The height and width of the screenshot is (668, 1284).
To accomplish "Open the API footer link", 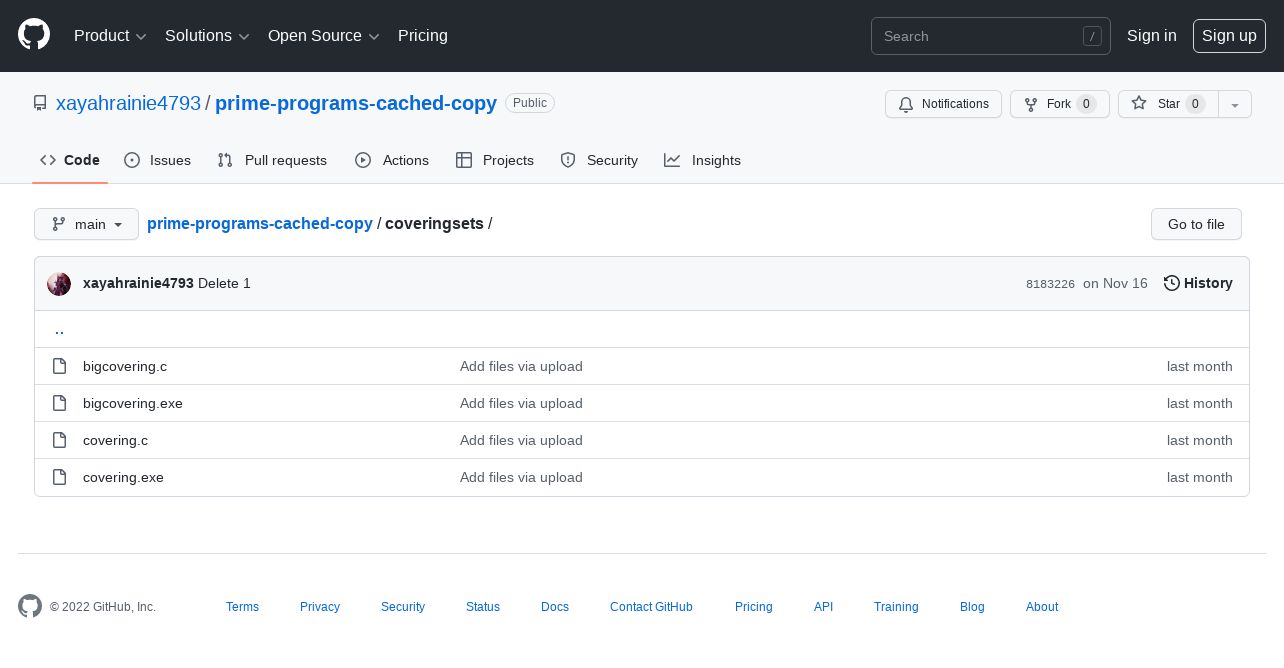I will (823, 607).
